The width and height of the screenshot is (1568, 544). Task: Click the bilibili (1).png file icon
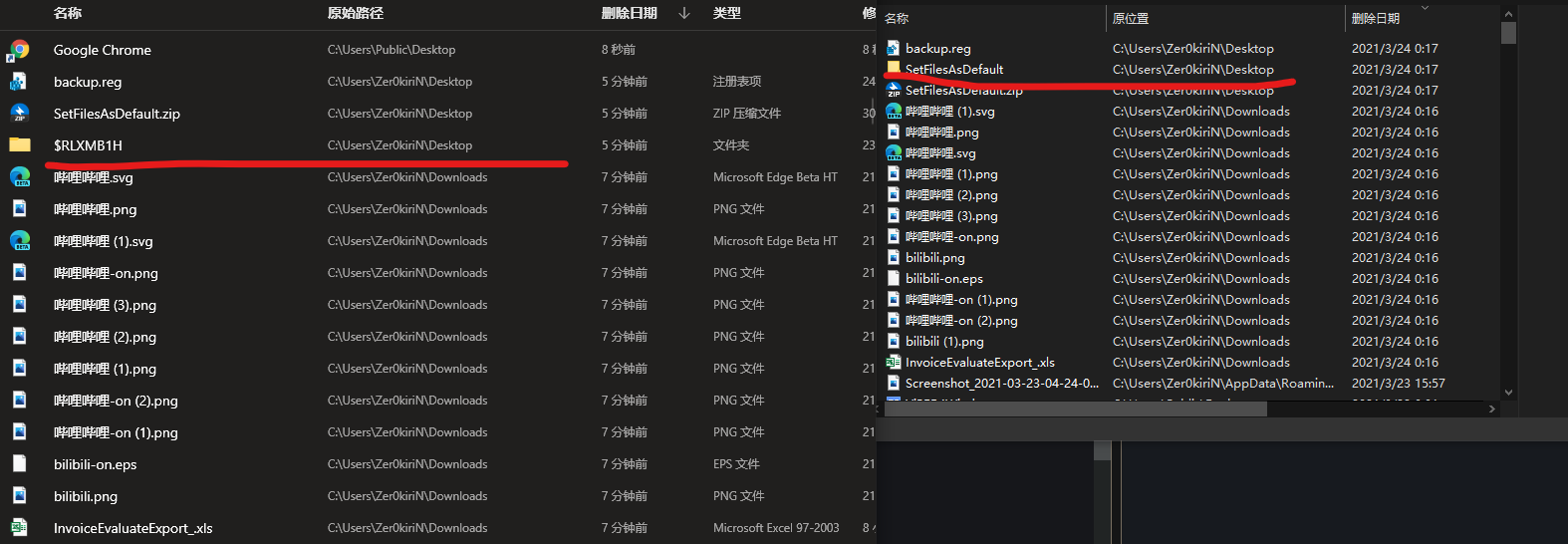coord(894,341)
